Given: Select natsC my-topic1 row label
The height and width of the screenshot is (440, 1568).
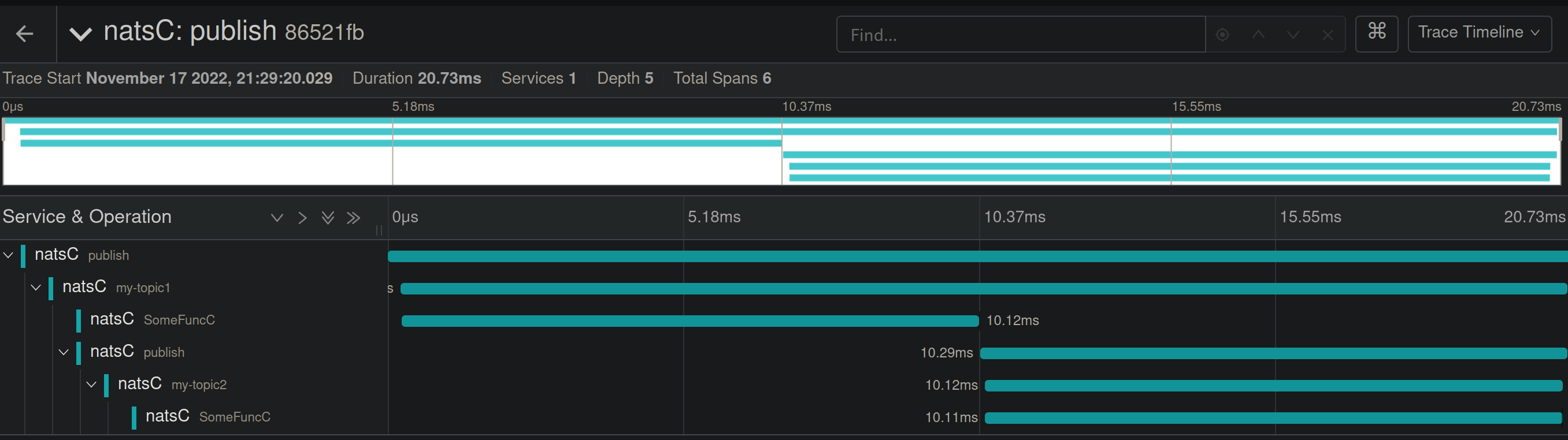Looking at the screenshot, I should click(116, 287).
